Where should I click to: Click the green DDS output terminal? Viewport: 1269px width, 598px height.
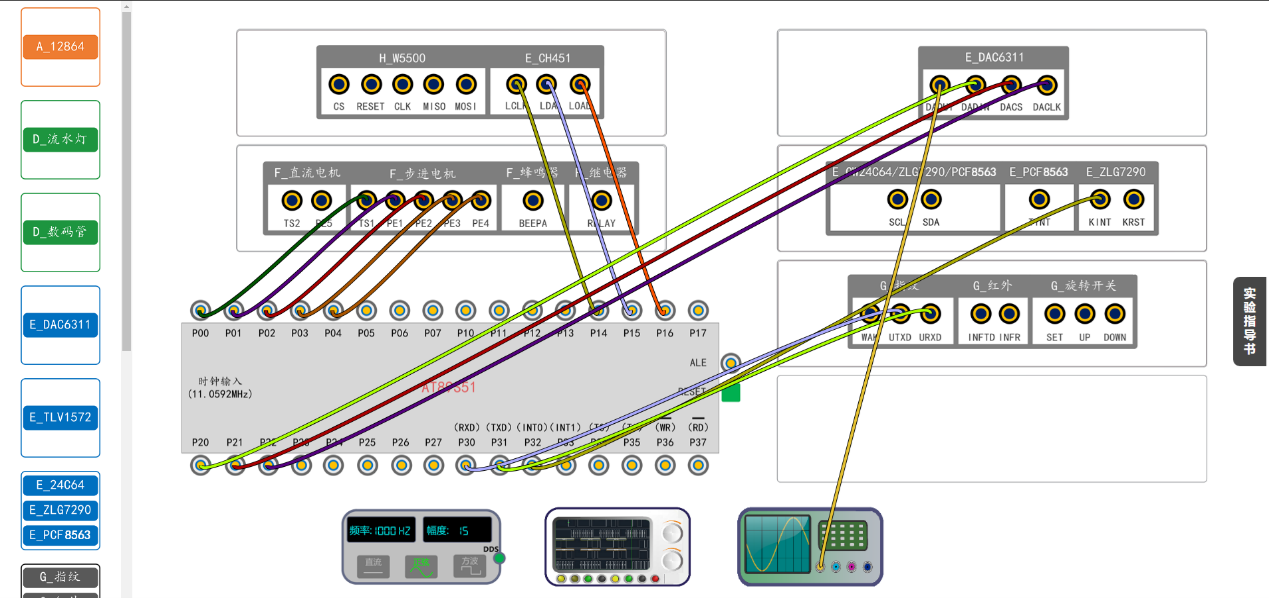(x=500, y=558)
